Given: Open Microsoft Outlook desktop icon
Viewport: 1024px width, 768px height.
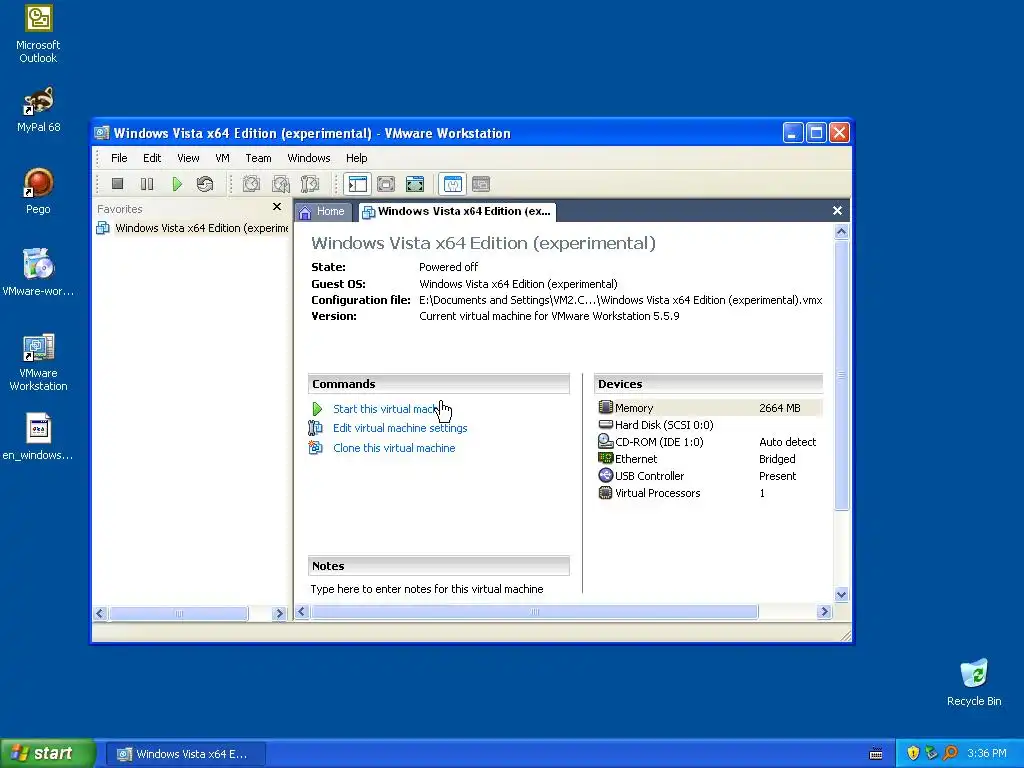Looking at the screenshot, I should 38,34.
